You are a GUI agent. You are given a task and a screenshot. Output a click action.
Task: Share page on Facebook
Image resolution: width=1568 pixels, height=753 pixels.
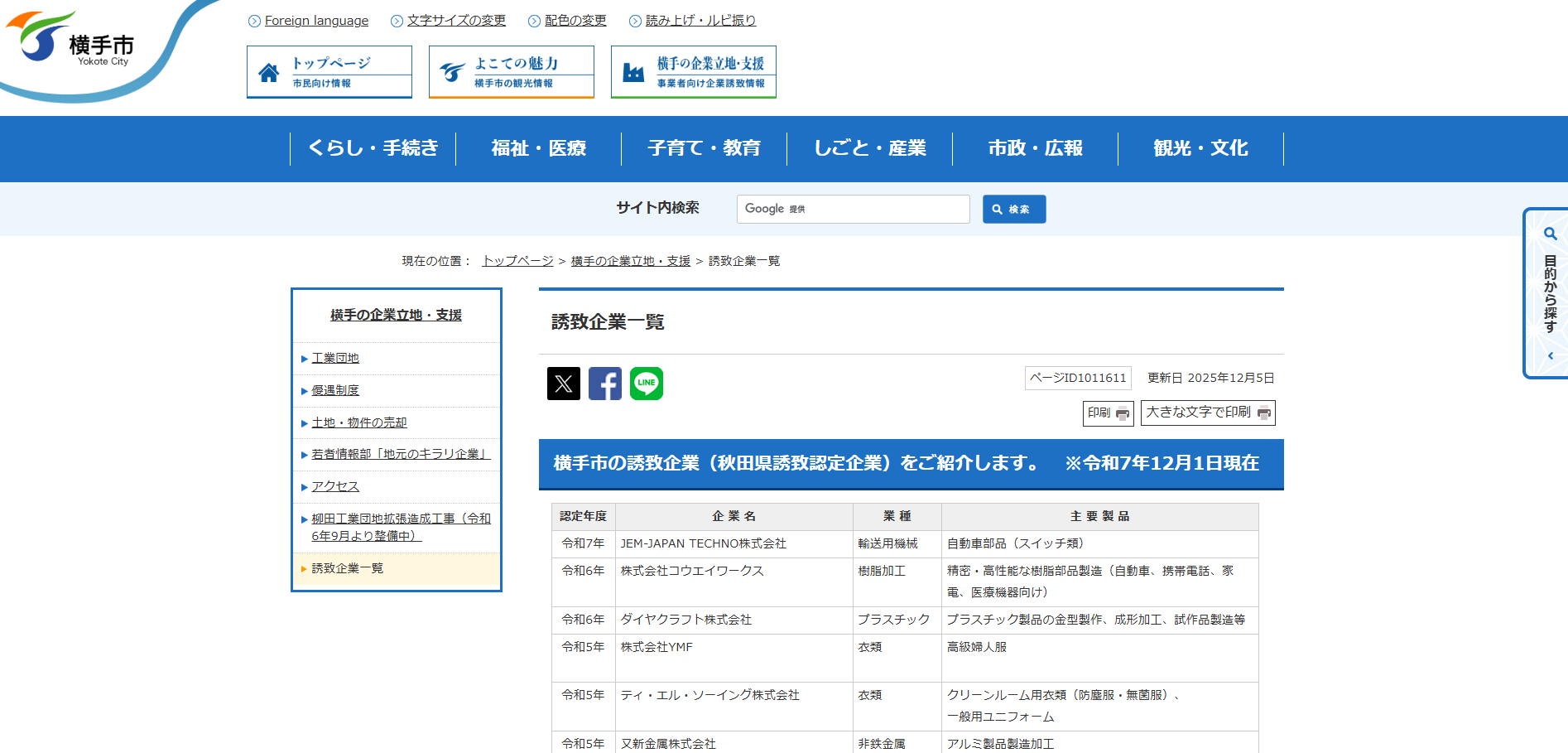[x=605, y=384]
